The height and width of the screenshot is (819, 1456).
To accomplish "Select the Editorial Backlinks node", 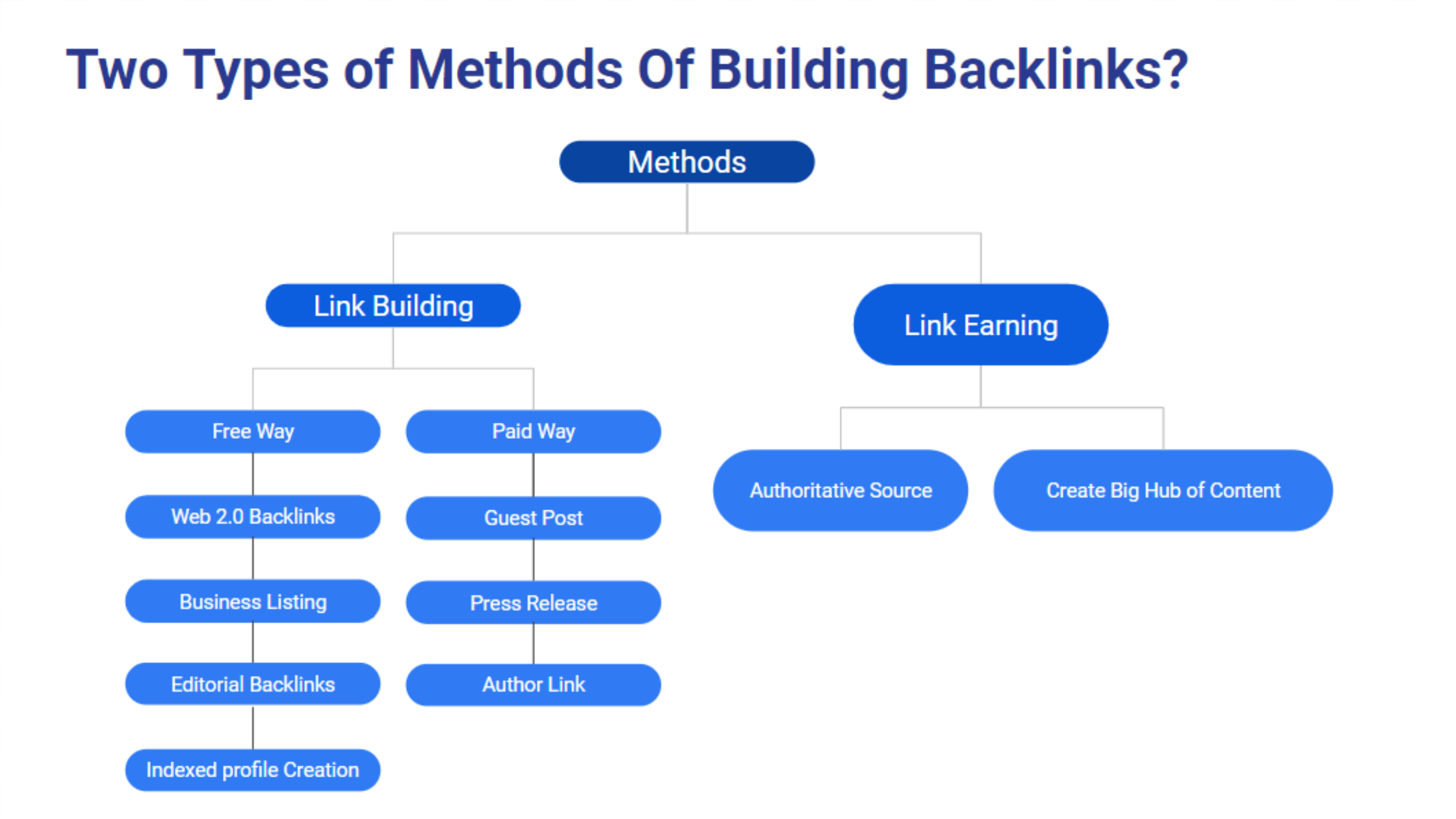I will (x=252, y=685).
